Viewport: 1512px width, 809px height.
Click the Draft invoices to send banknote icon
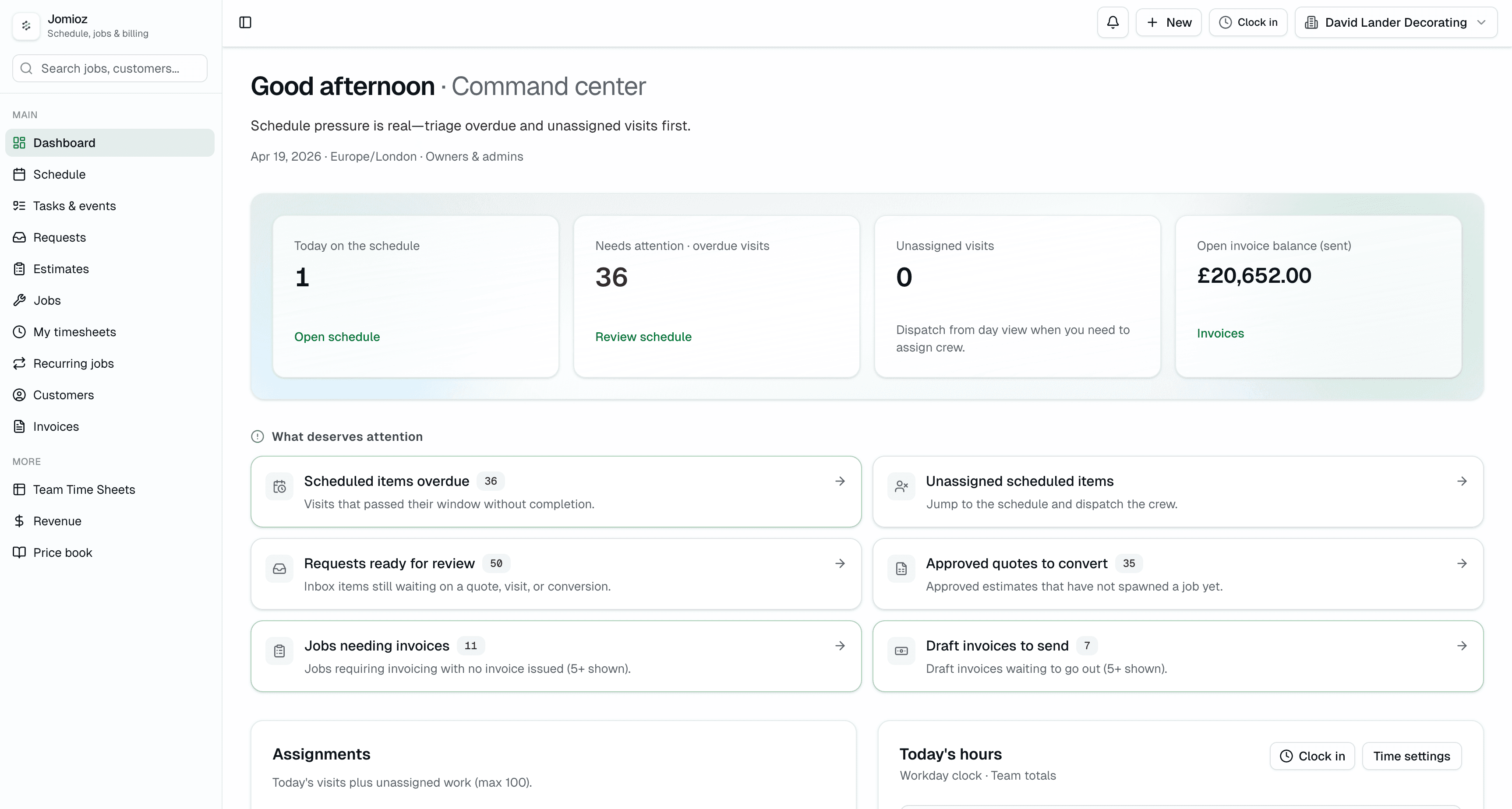[x=901, y=651]
